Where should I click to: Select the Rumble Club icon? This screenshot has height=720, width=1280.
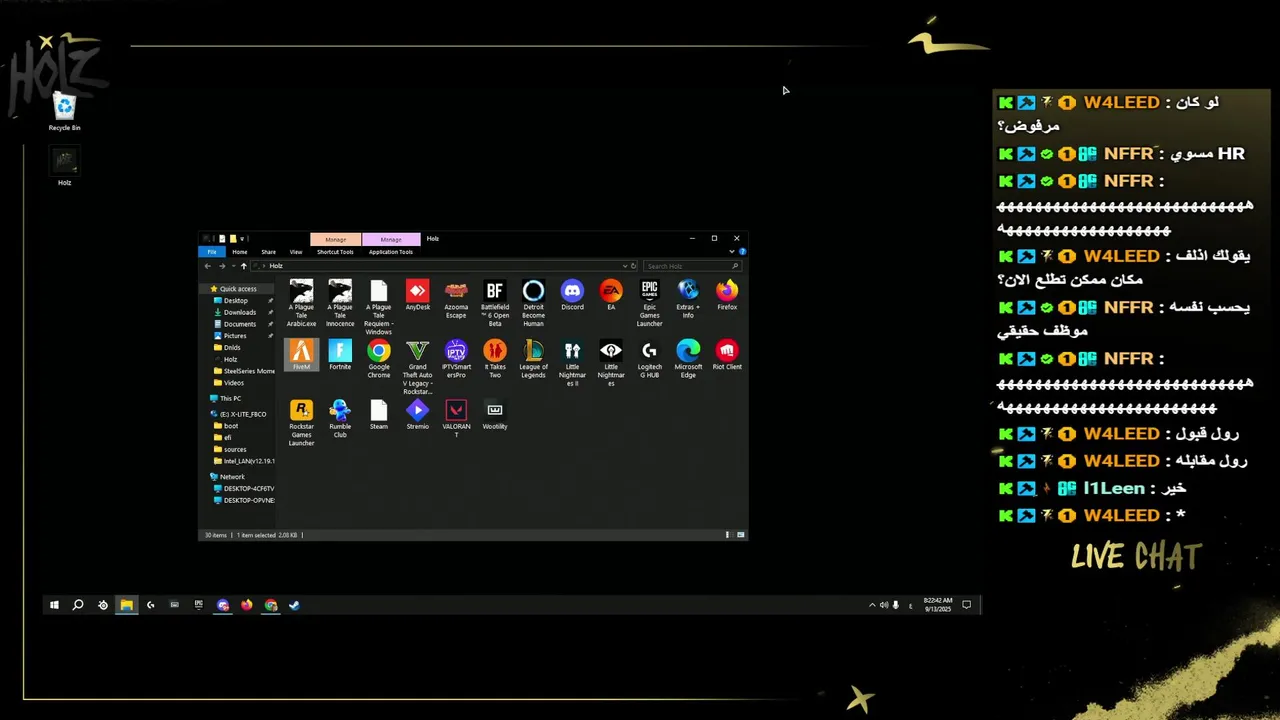[340, 418]
